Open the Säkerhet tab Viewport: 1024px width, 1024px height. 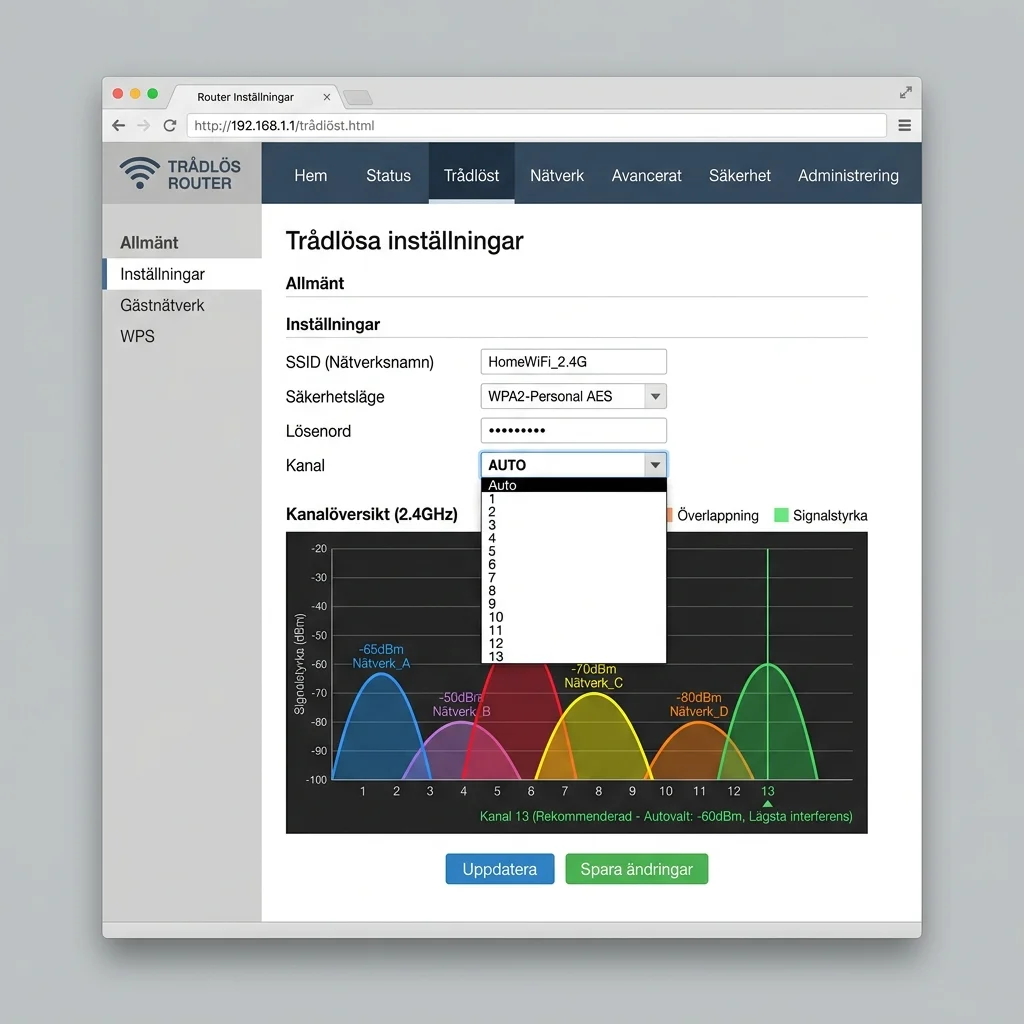[x=739, y=176]
